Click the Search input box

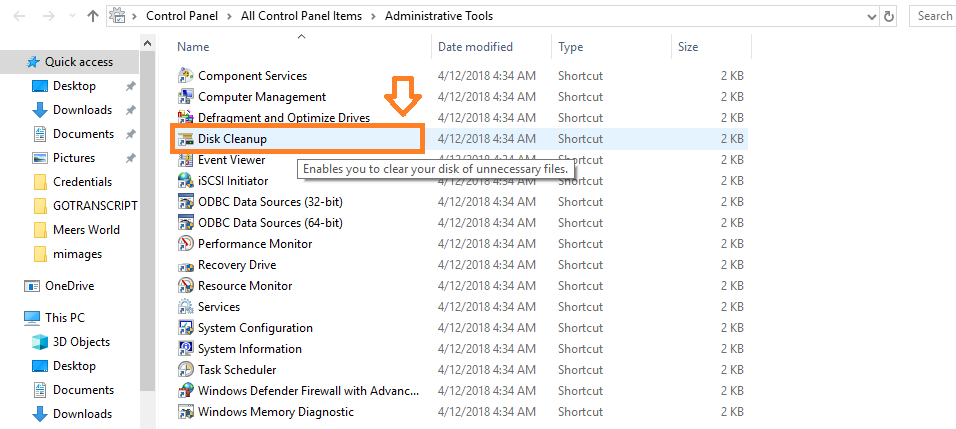pos(933,16)
